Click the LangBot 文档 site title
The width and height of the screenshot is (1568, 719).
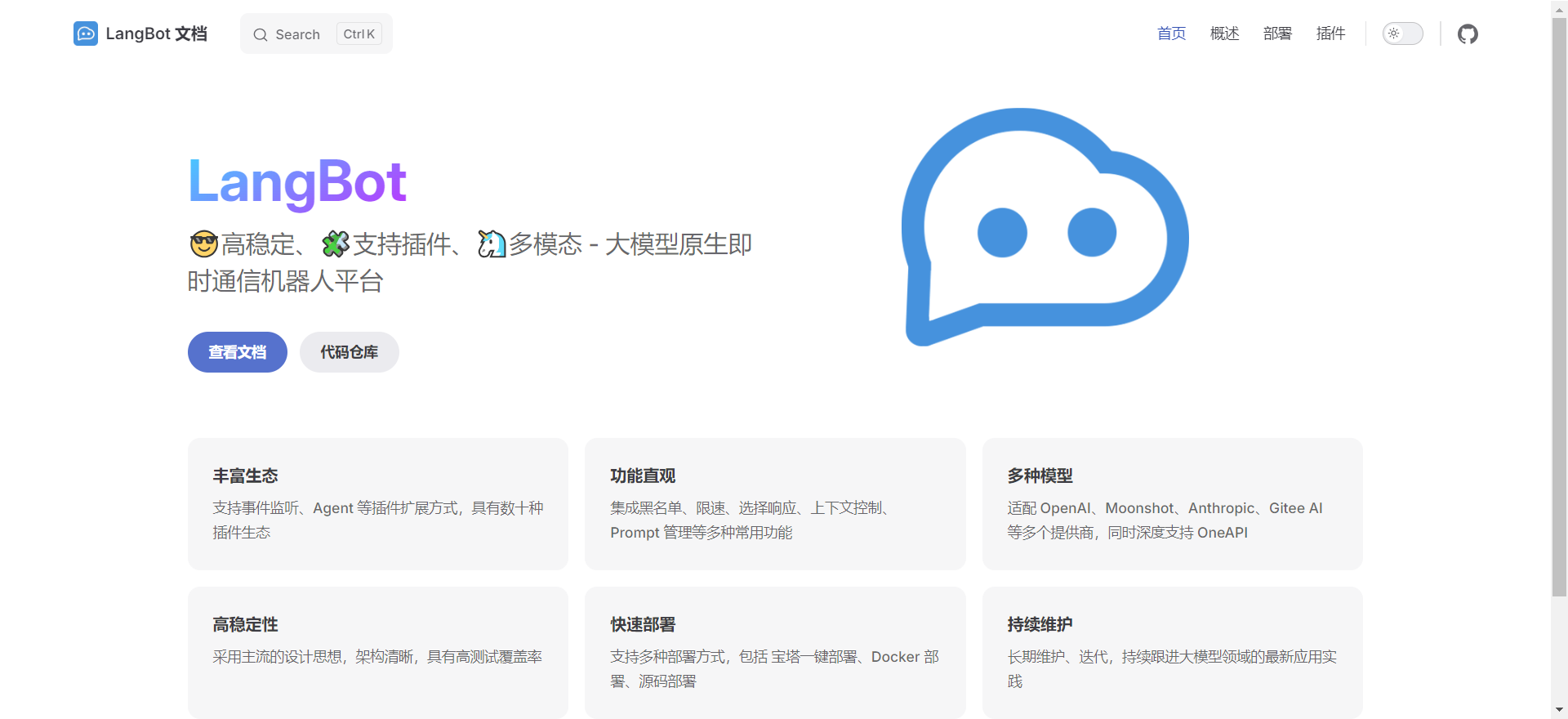[156, 33]
